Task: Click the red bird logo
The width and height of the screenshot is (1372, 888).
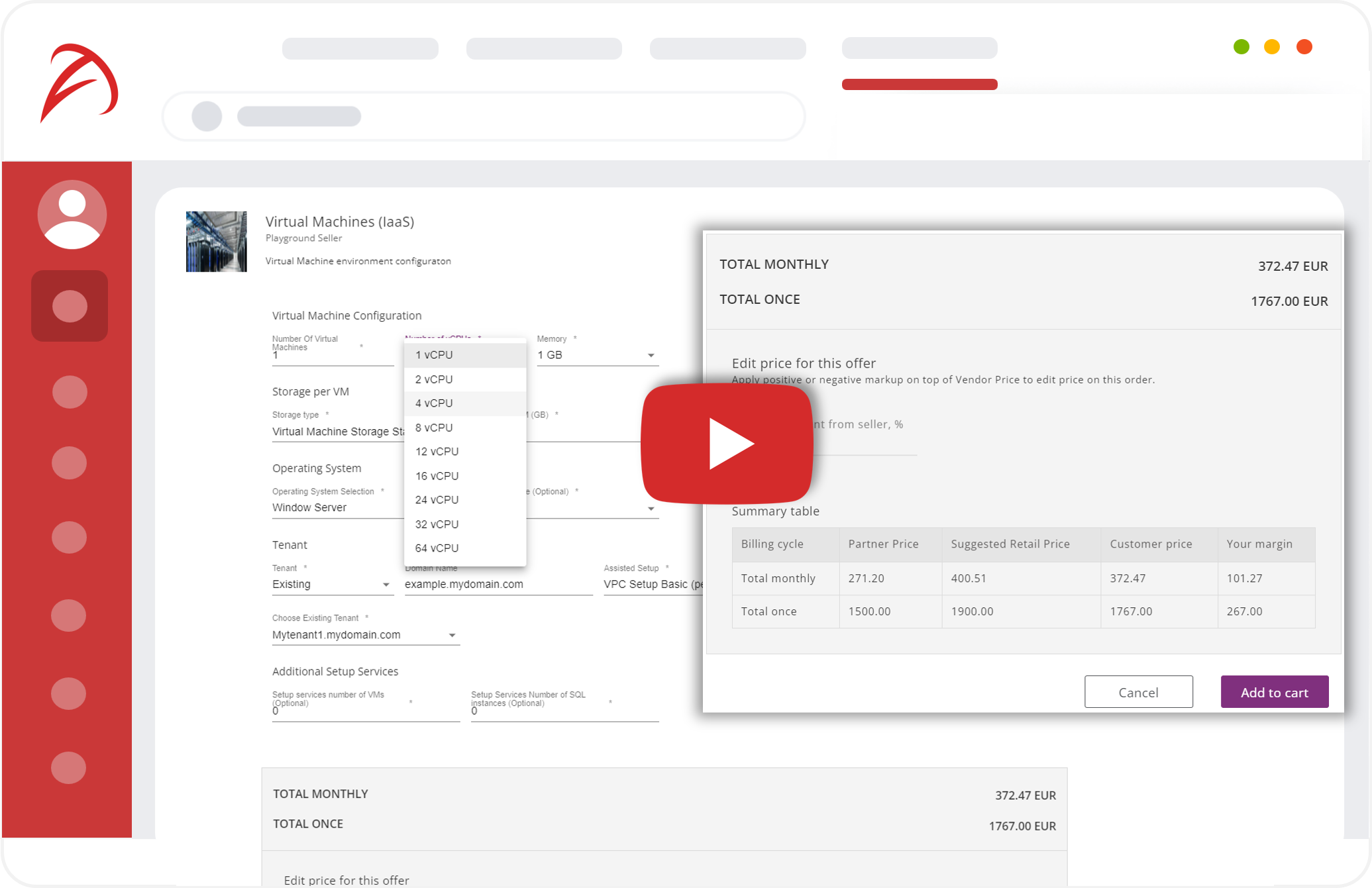Action: (79, 83)
